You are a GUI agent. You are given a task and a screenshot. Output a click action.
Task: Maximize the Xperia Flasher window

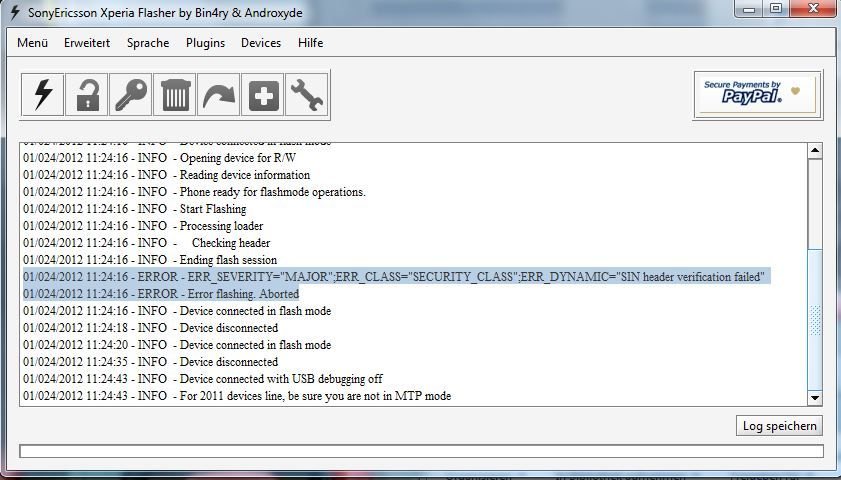point(776,9)
